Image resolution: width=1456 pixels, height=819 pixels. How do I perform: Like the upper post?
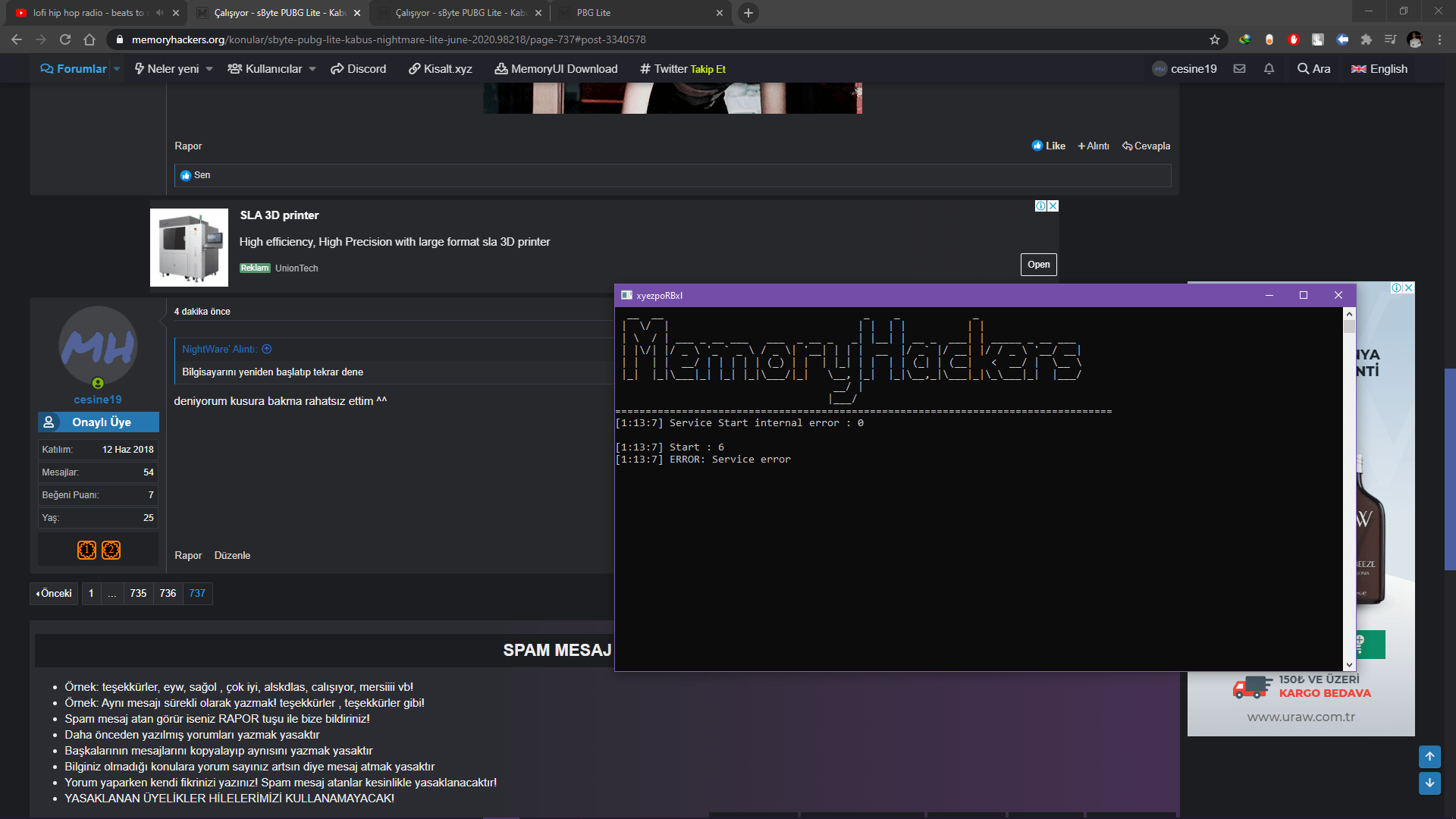[x=1049, y=146]
